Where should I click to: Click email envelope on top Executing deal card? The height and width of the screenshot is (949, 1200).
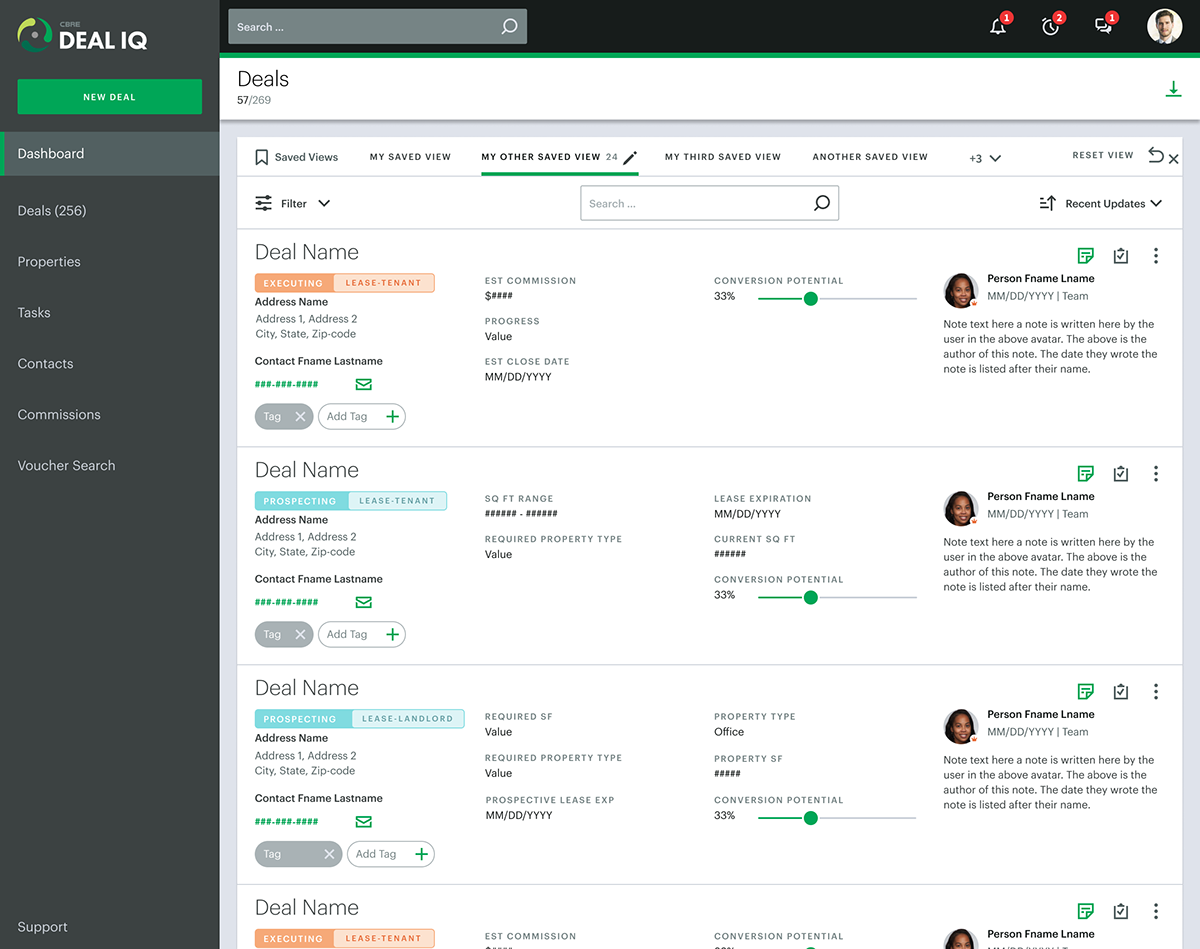click(x=364, y=384)
